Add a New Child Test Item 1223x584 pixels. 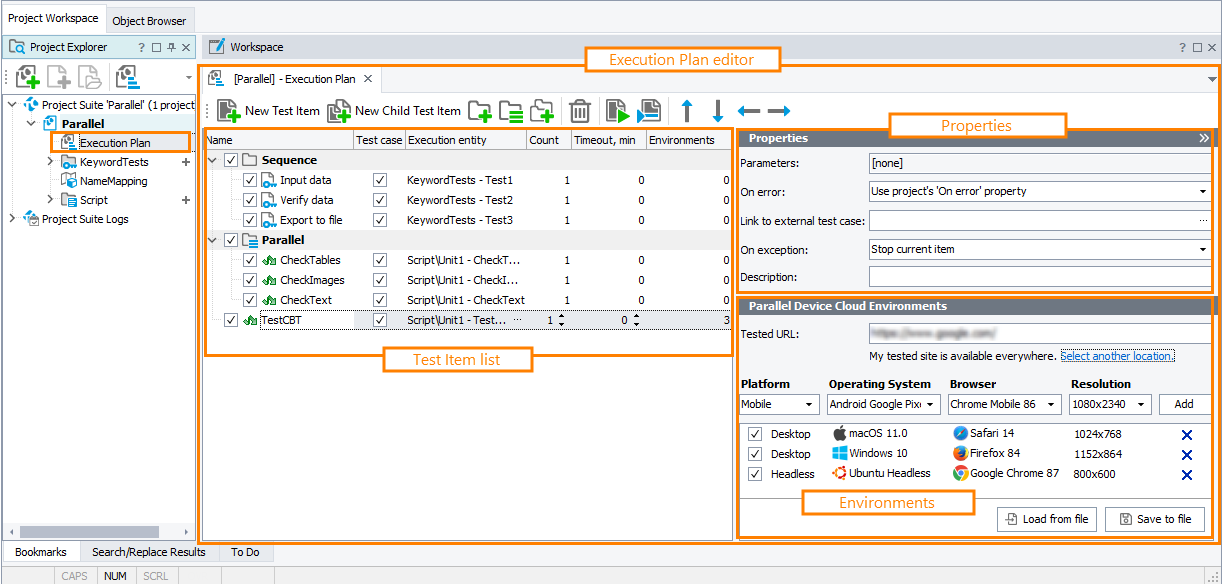point(395,110)
